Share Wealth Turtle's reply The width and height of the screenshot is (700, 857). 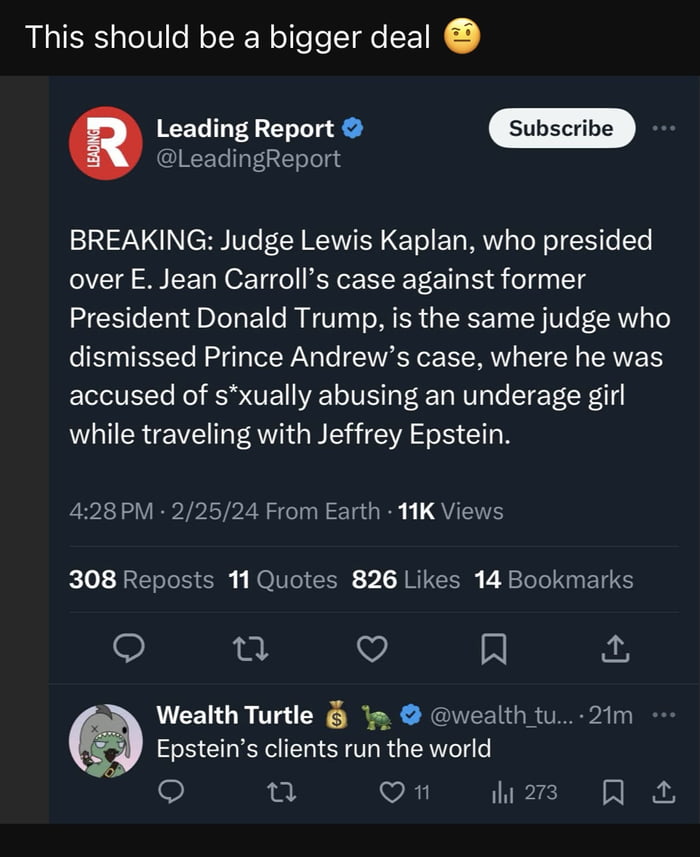(663, 793)
